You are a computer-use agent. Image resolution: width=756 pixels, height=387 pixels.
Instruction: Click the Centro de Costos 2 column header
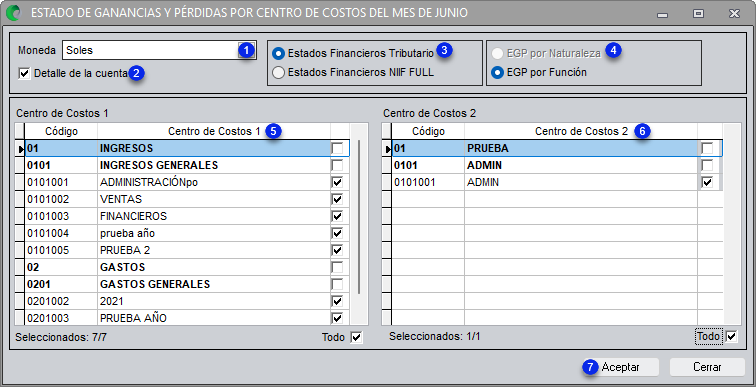[x=581, y=131]
